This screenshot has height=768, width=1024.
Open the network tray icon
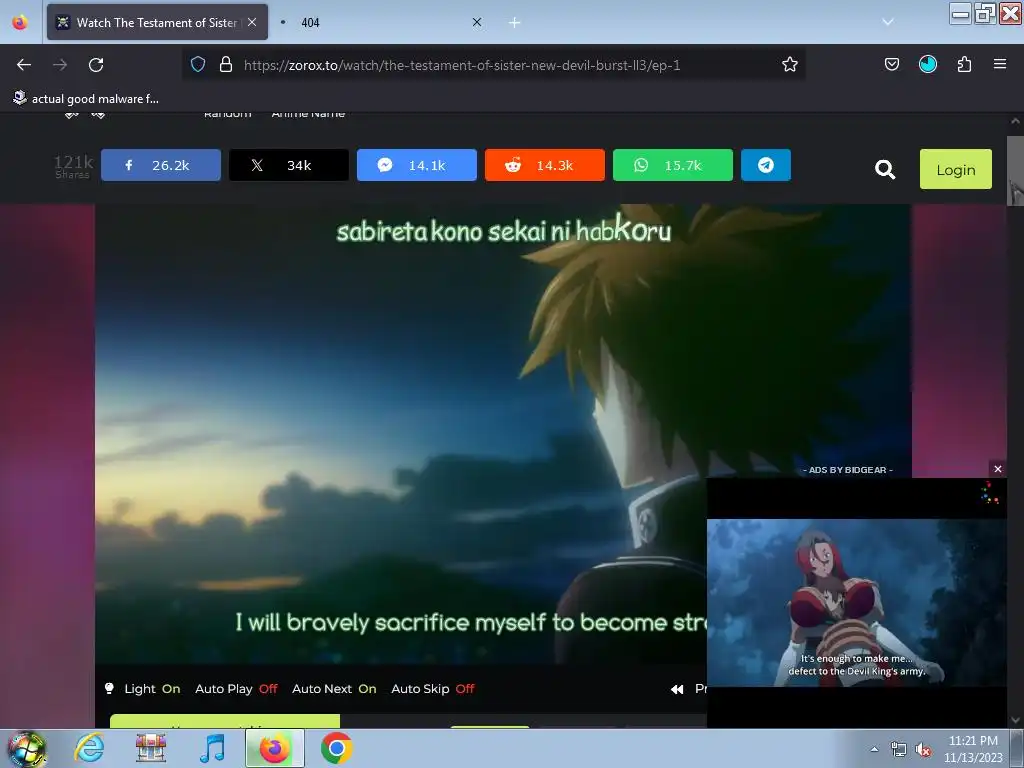click(x=899, y=750)
